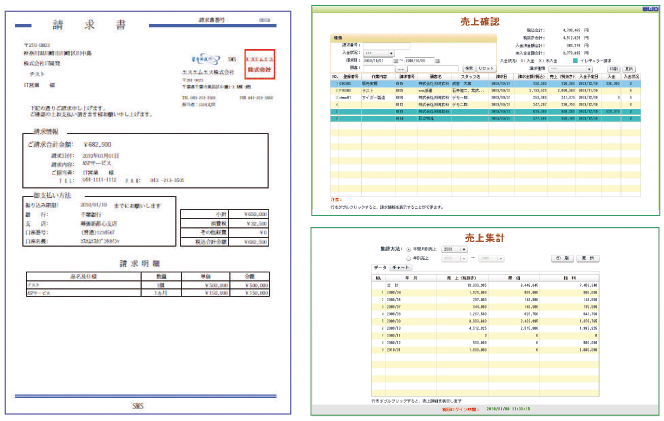This screenshot has height=421, width=664.
Task: Click the 更新 button in 売上集計 window
Action: click(x=588, y=258)
